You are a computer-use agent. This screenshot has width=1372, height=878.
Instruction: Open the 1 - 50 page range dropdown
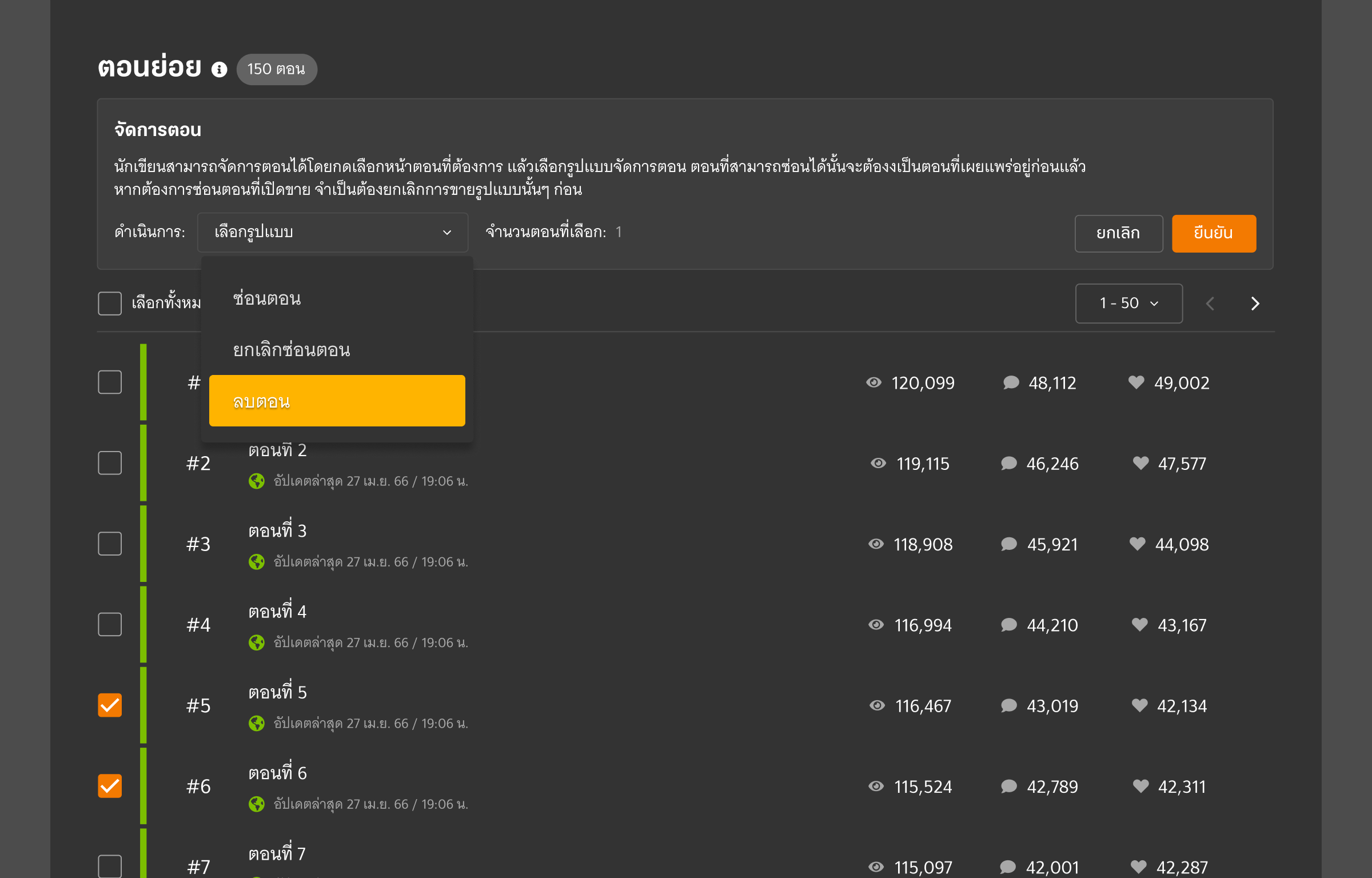tap(1129, 303)
